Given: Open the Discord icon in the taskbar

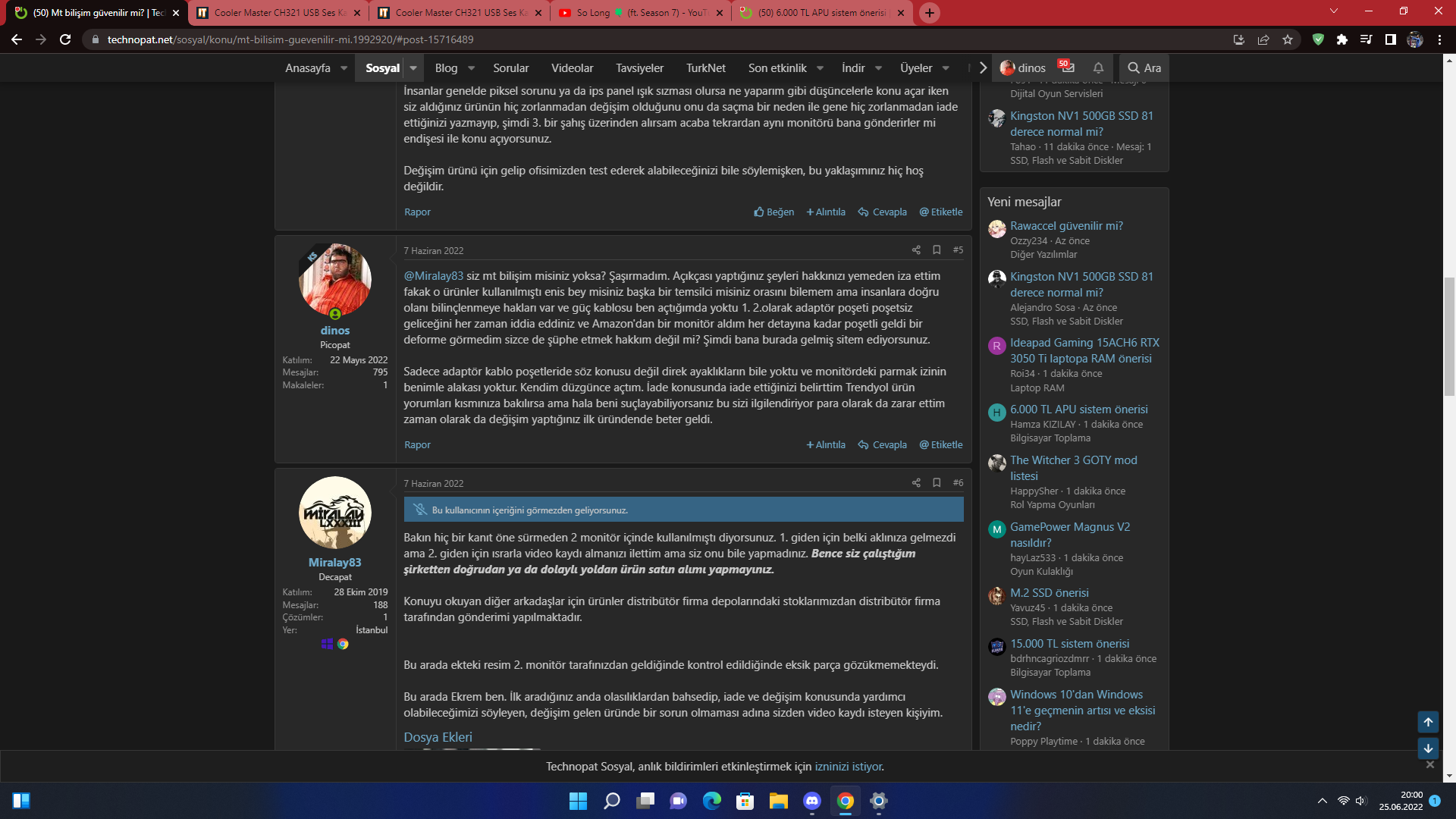Looking at the screenshot, I should [812, 801].
